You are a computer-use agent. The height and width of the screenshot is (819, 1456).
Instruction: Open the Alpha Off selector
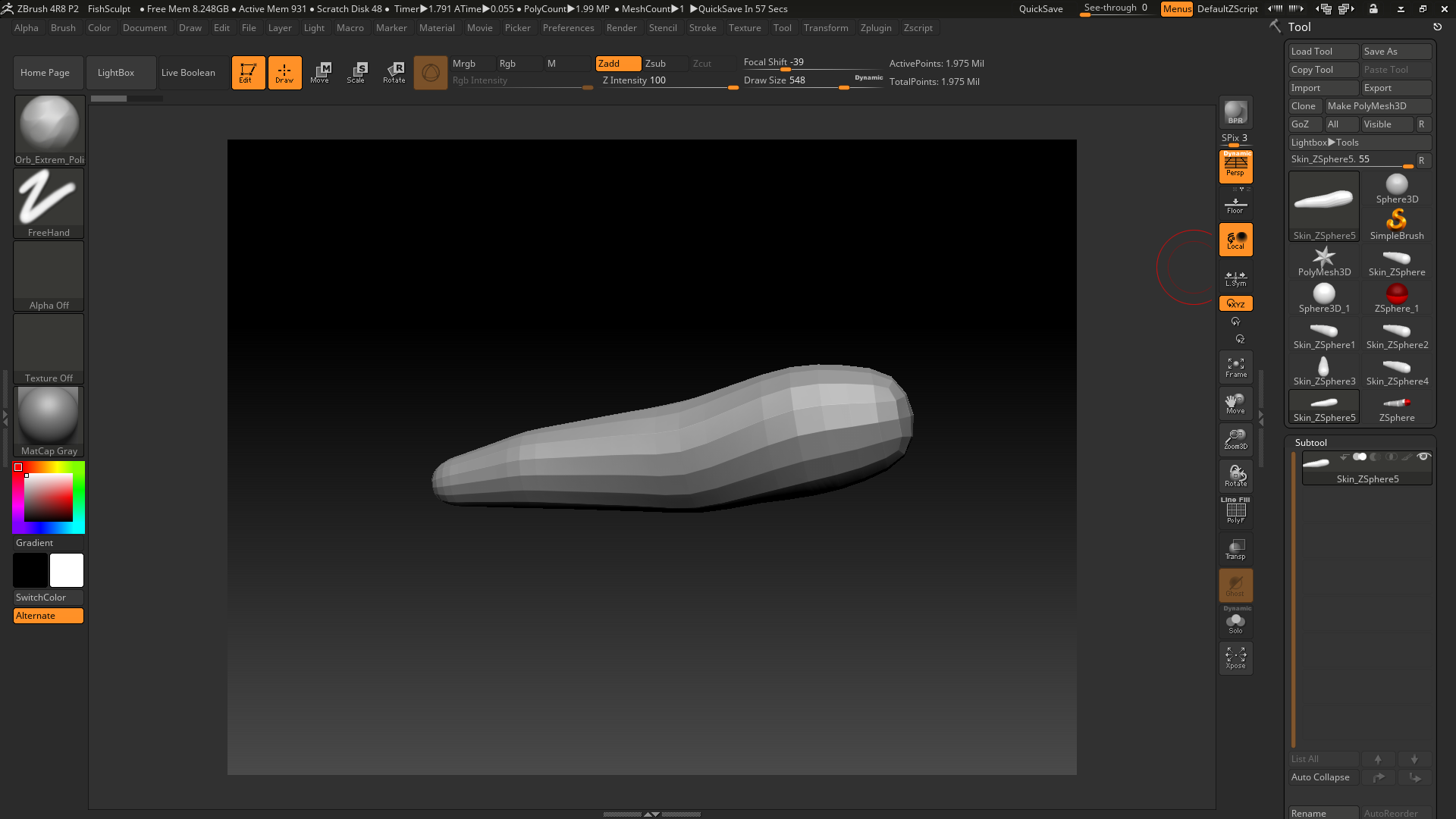49,275
